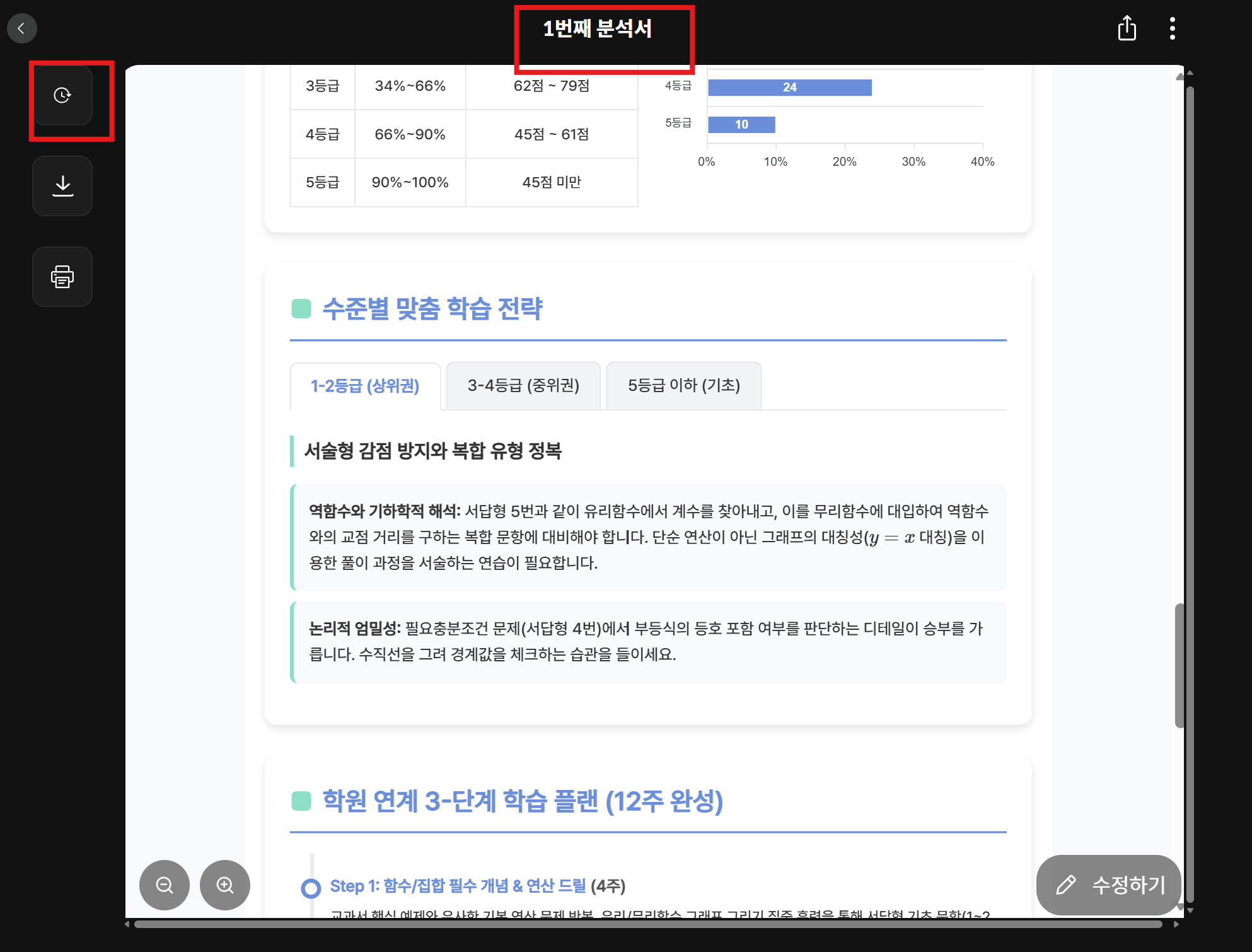Click the 역함수와 기하학적 해석 paragraph

pyautogui.click(x=649, y=537)
